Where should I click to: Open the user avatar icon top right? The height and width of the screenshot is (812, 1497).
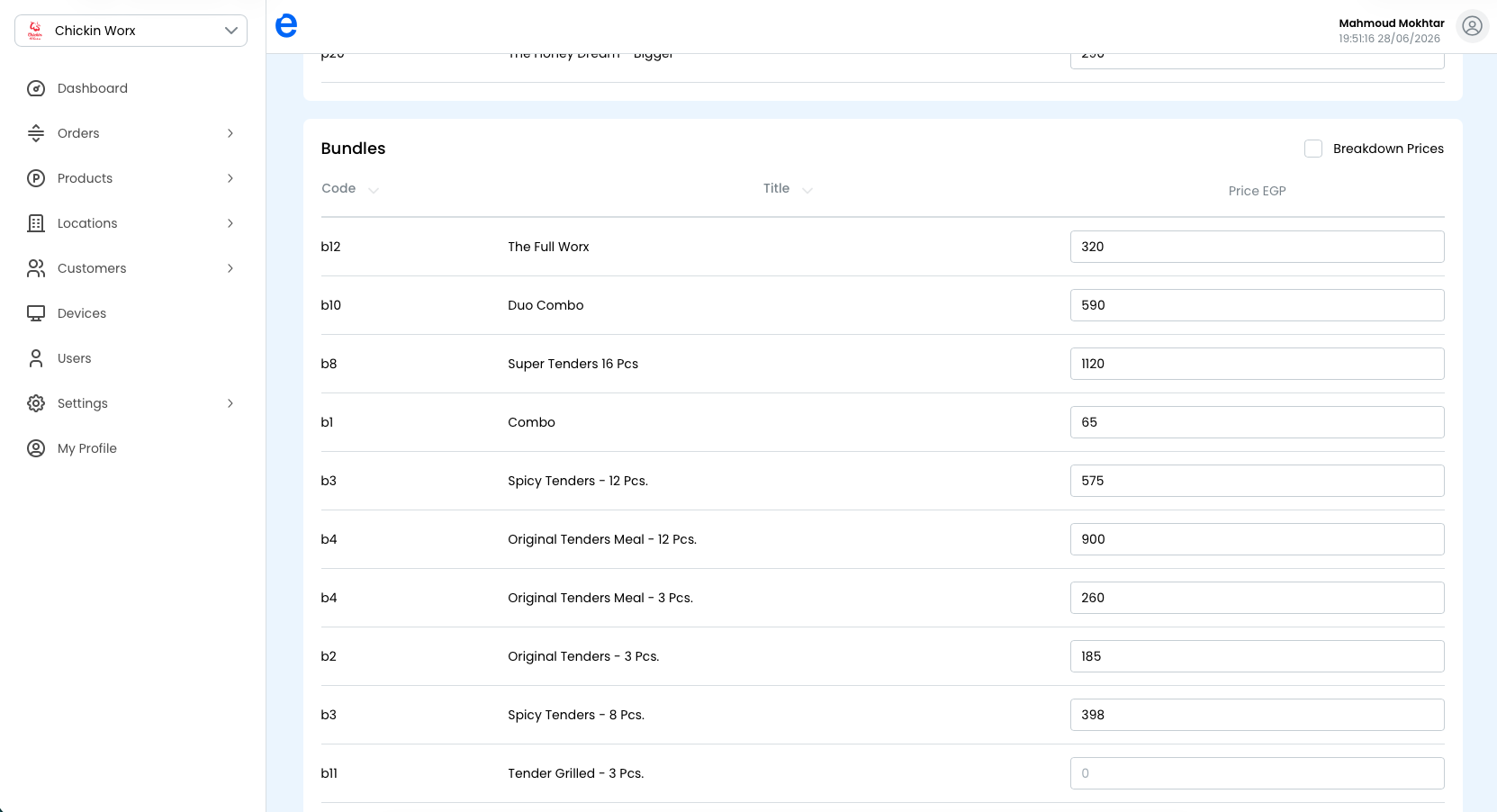(x=1472, y=26)
